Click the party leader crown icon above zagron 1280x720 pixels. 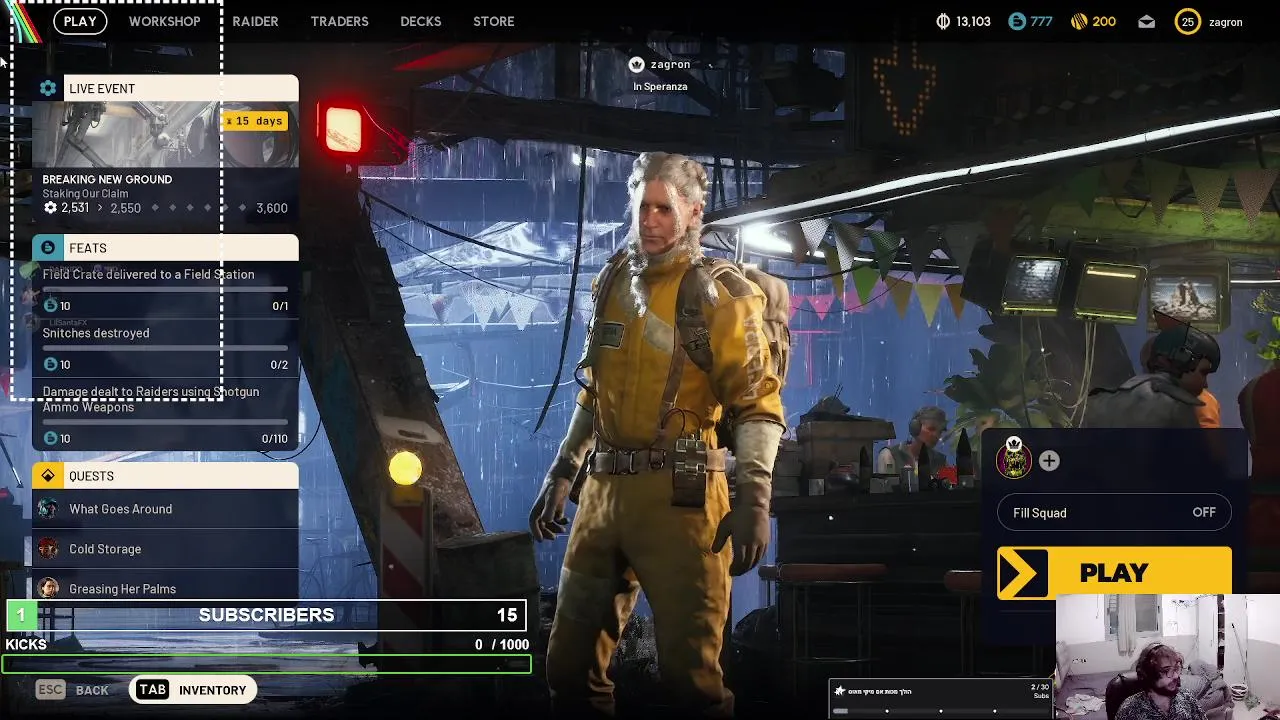(x=637, y=64)
